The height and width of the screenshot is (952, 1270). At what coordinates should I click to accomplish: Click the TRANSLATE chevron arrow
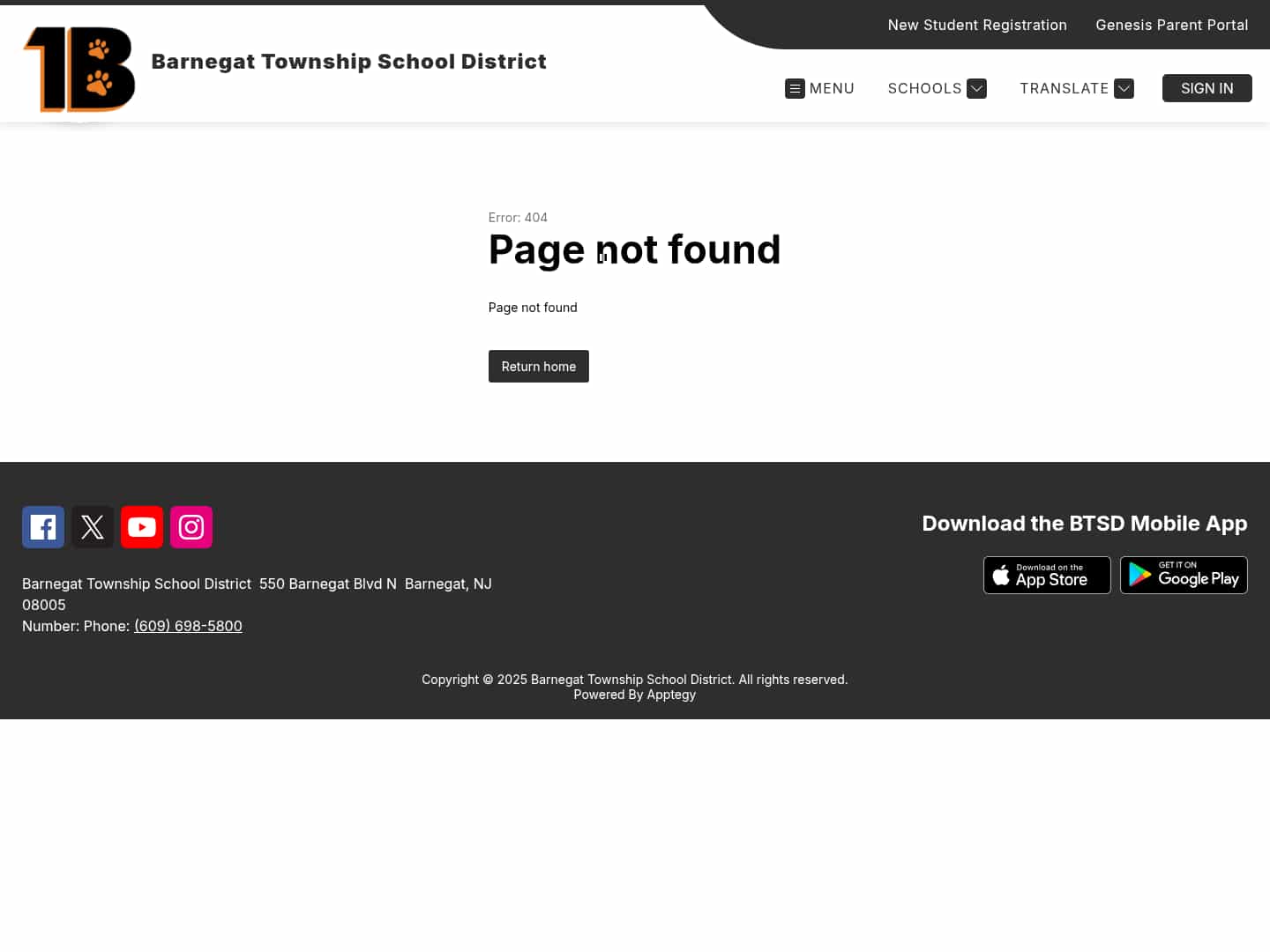coord(1124,88)
